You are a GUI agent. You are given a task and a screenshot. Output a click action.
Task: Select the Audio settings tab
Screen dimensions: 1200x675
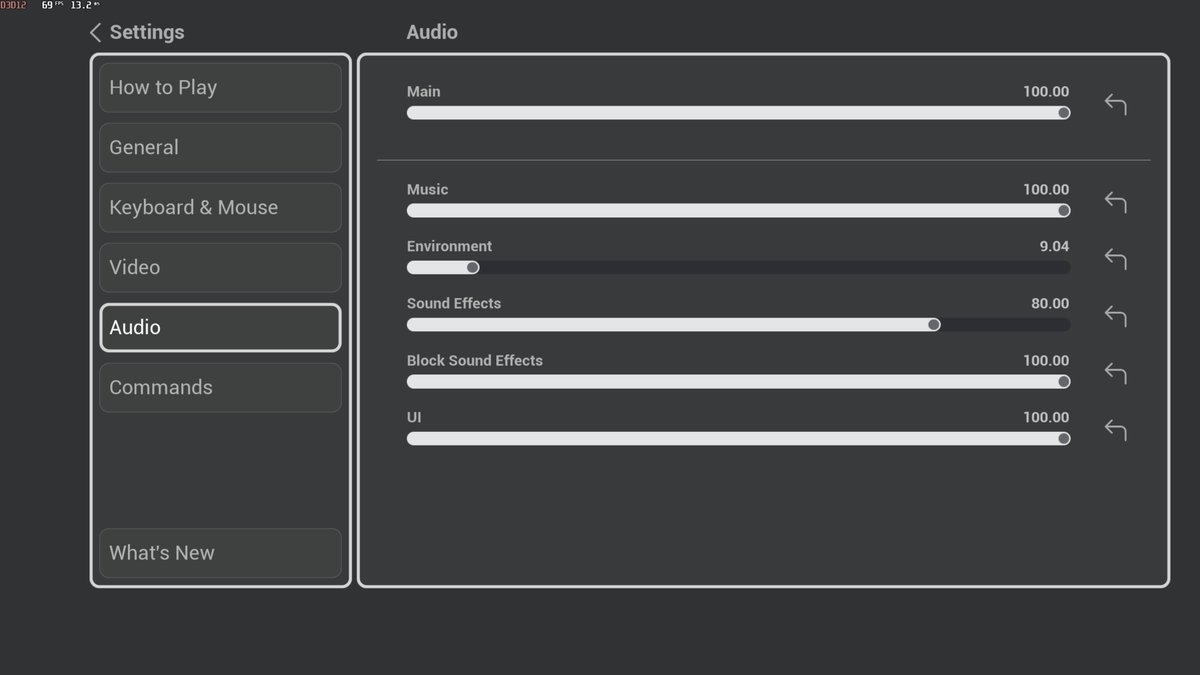click(220, 328)
